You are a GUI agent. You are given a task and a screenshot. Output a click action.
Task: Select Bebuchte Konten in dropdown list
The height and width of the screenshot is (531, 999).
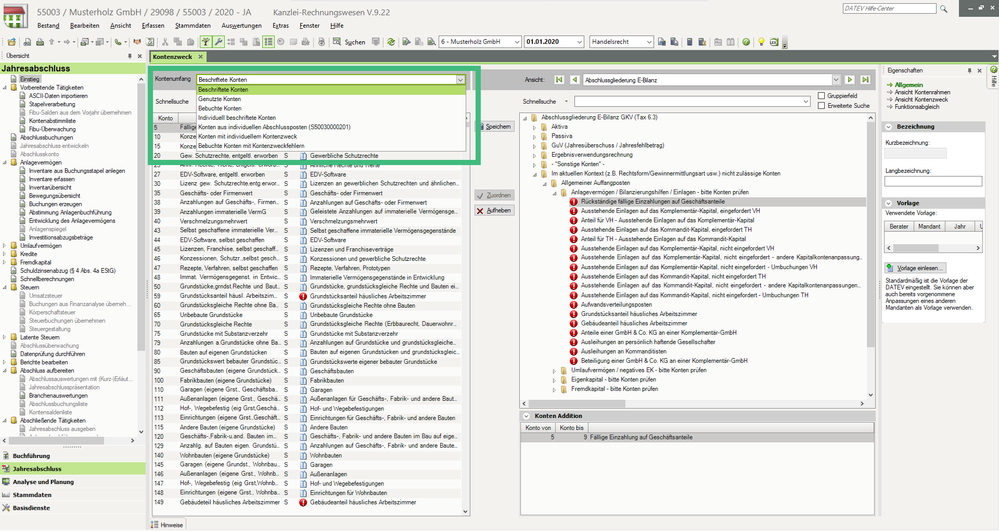[x=330, y=108]
